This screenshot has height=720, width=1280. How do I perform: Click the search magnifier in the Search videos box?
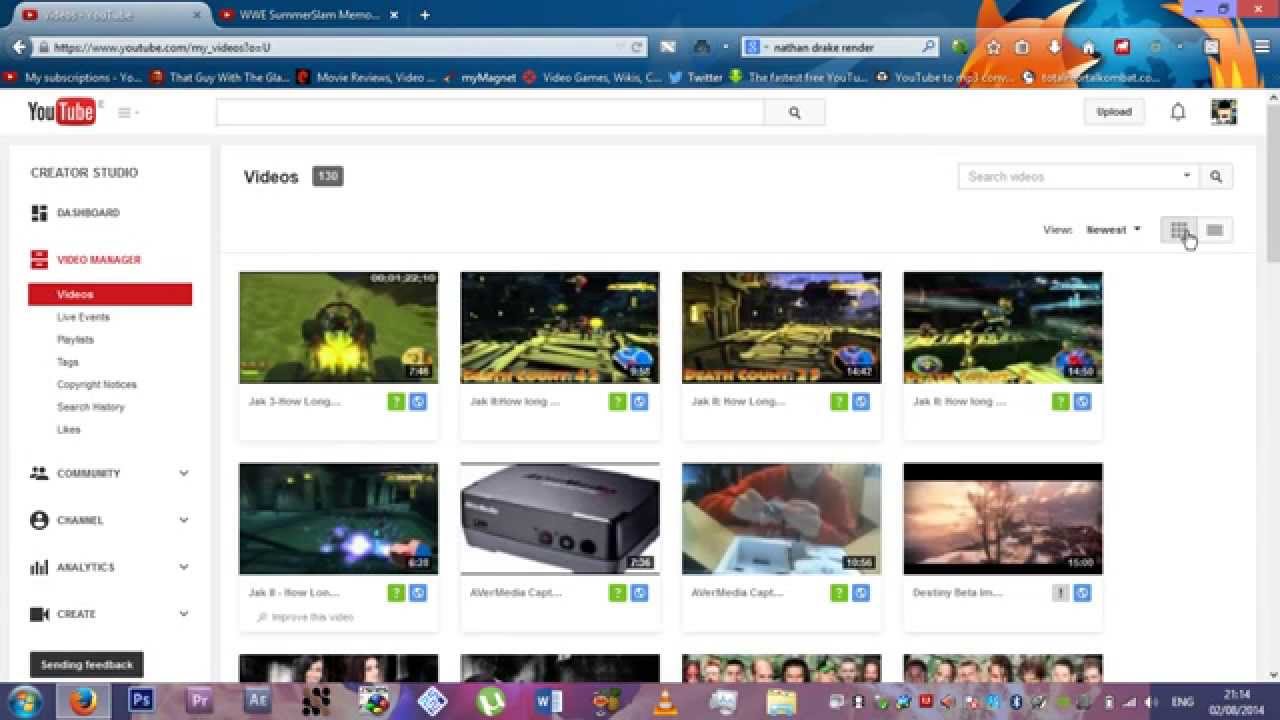click(x=1216, y=176)
